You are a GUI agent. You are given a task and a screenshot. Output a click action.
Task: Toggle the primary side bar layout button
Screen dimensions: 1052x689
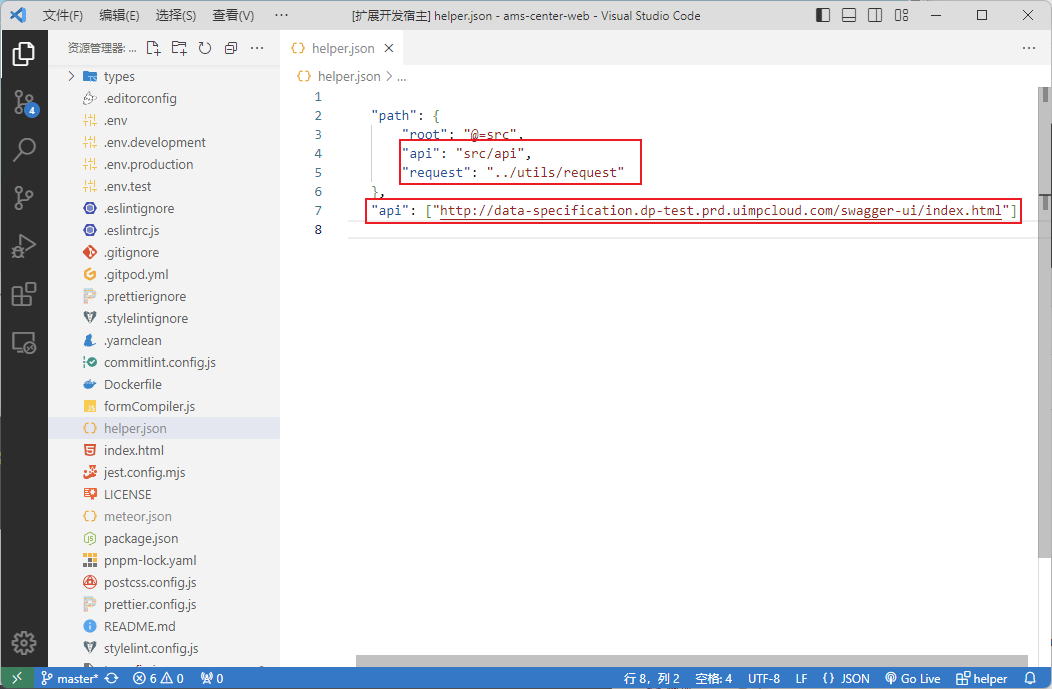[823, 16]
